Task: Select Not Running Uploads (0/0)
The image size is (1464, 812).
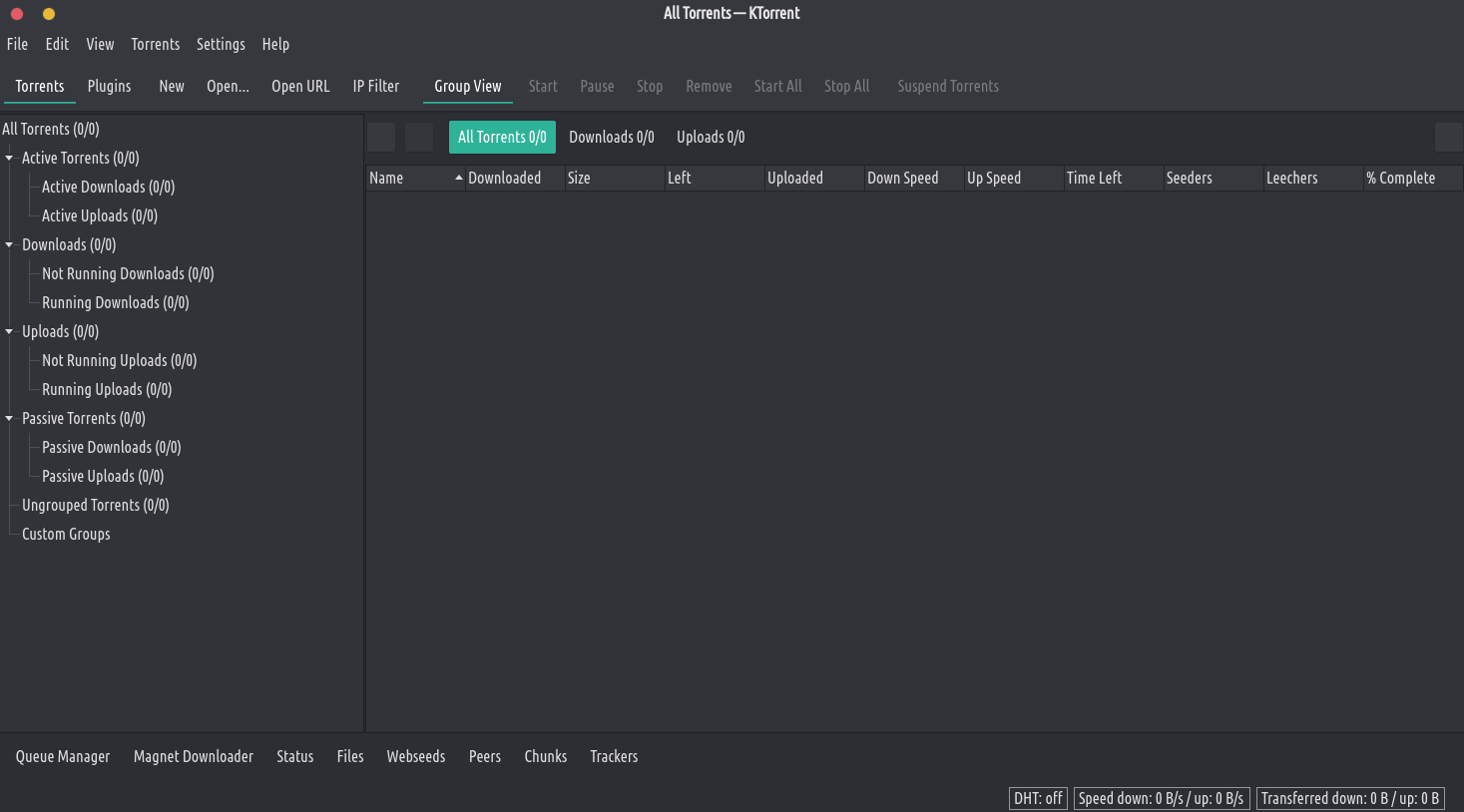Action: tap(120, 360)
